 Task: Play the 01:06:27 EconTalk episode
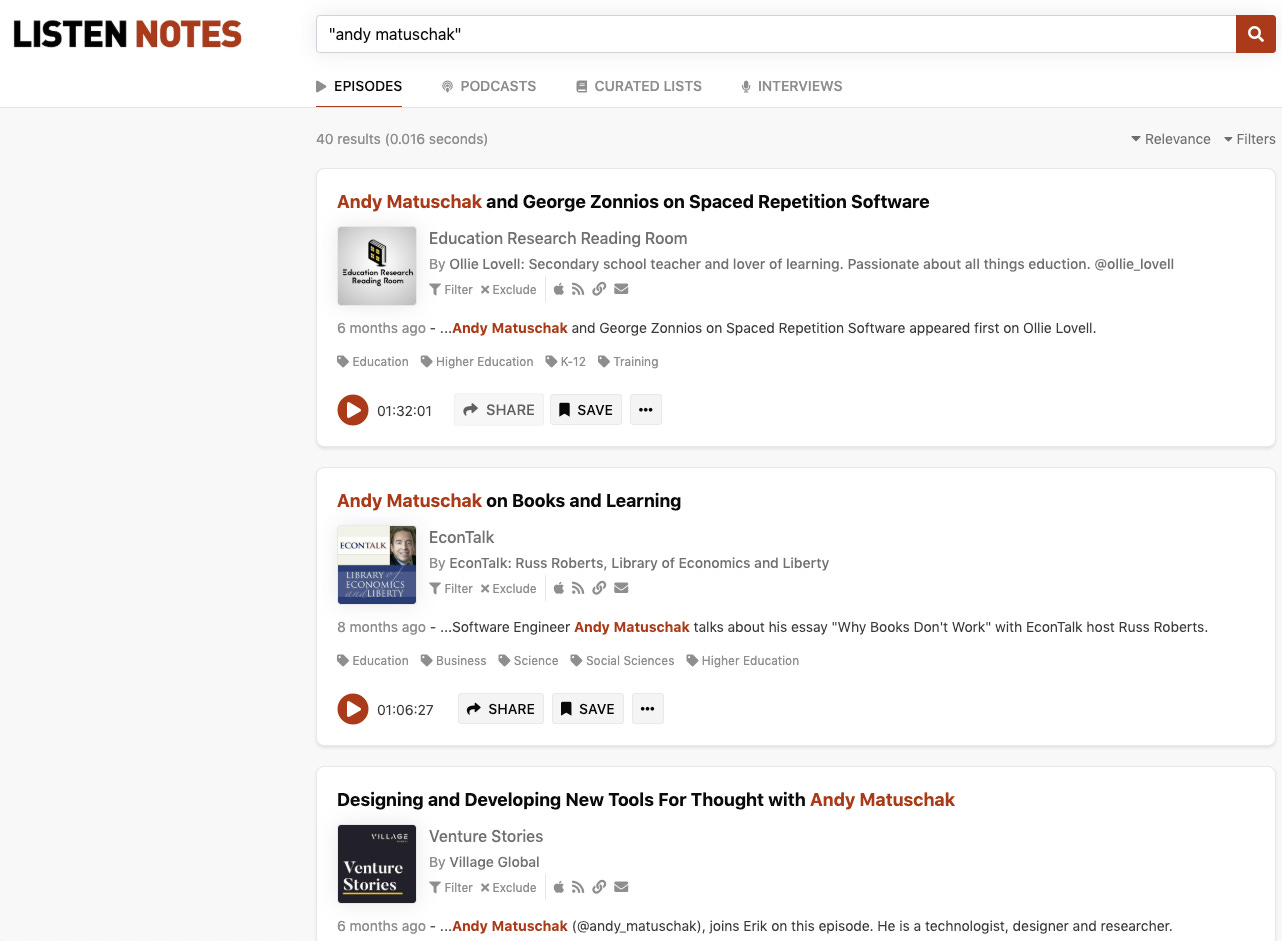coord(352,709)
